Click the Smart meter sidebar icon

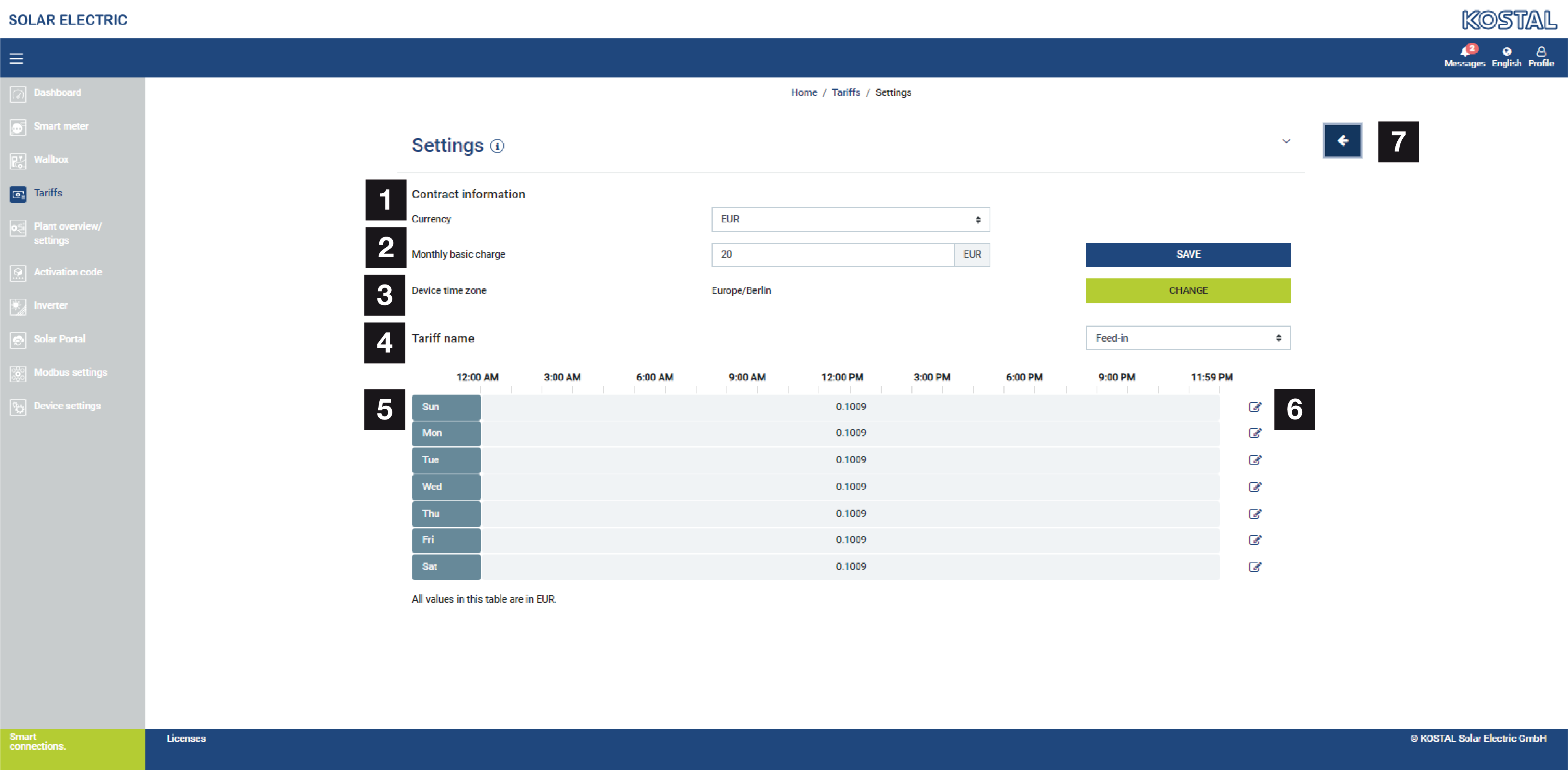(x=18, y=127)
